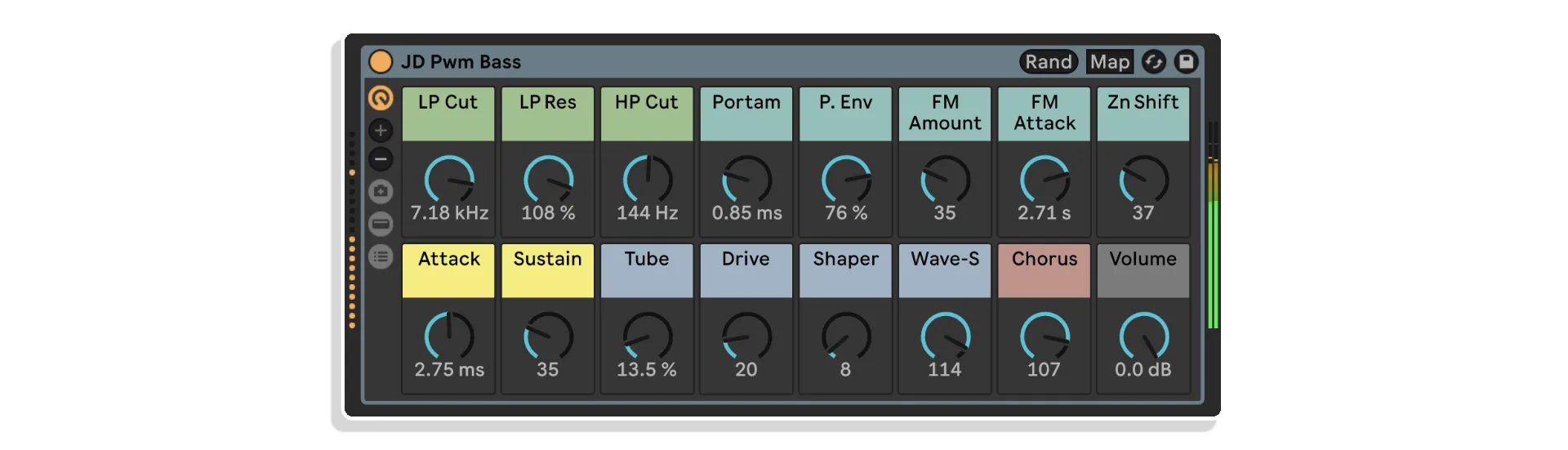This screenshot has height=450, width=1568.
Task: Click the Shaper macro knob
Action: pos(846,336)
